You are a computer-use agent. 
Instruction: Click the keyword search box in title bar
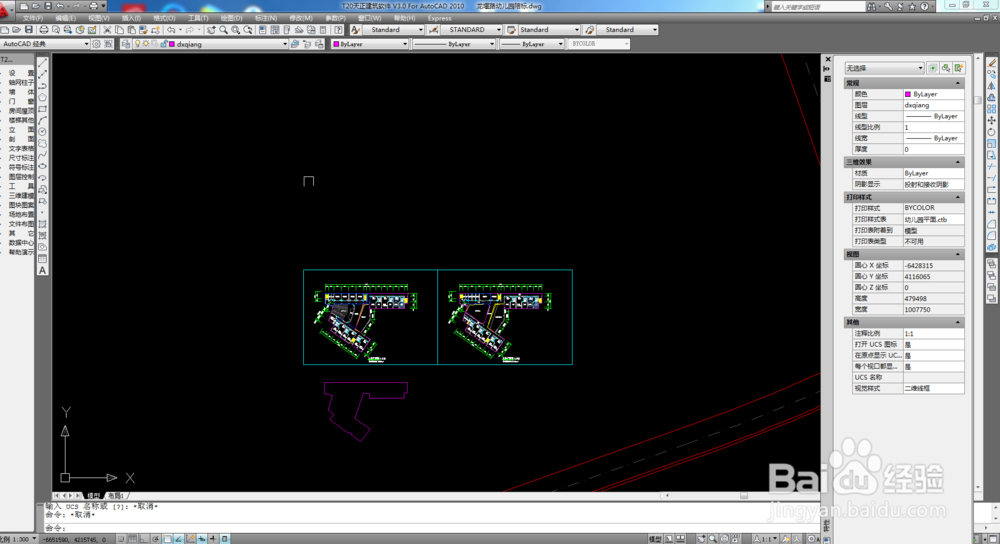818,6
